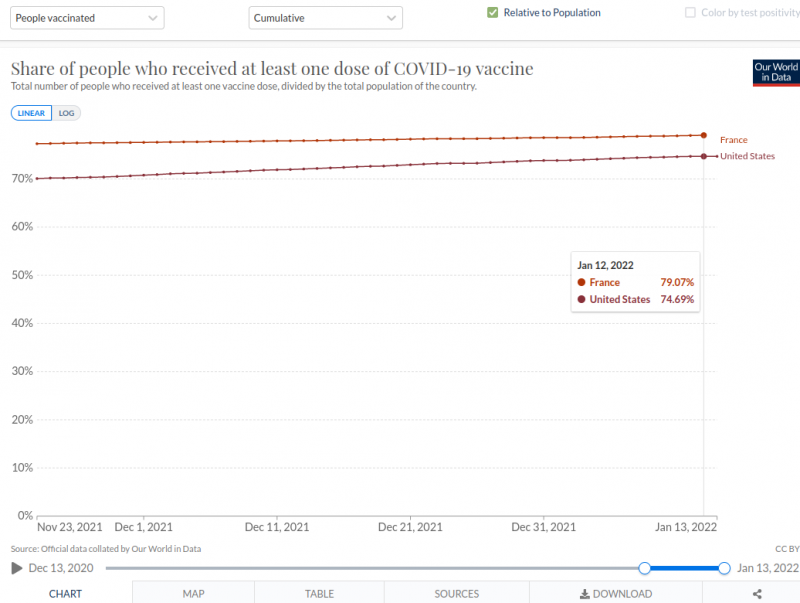This screenshot has height=603, width=800.
Task: Switch the axis scale to LOG
Action: [x=66, y=113]
